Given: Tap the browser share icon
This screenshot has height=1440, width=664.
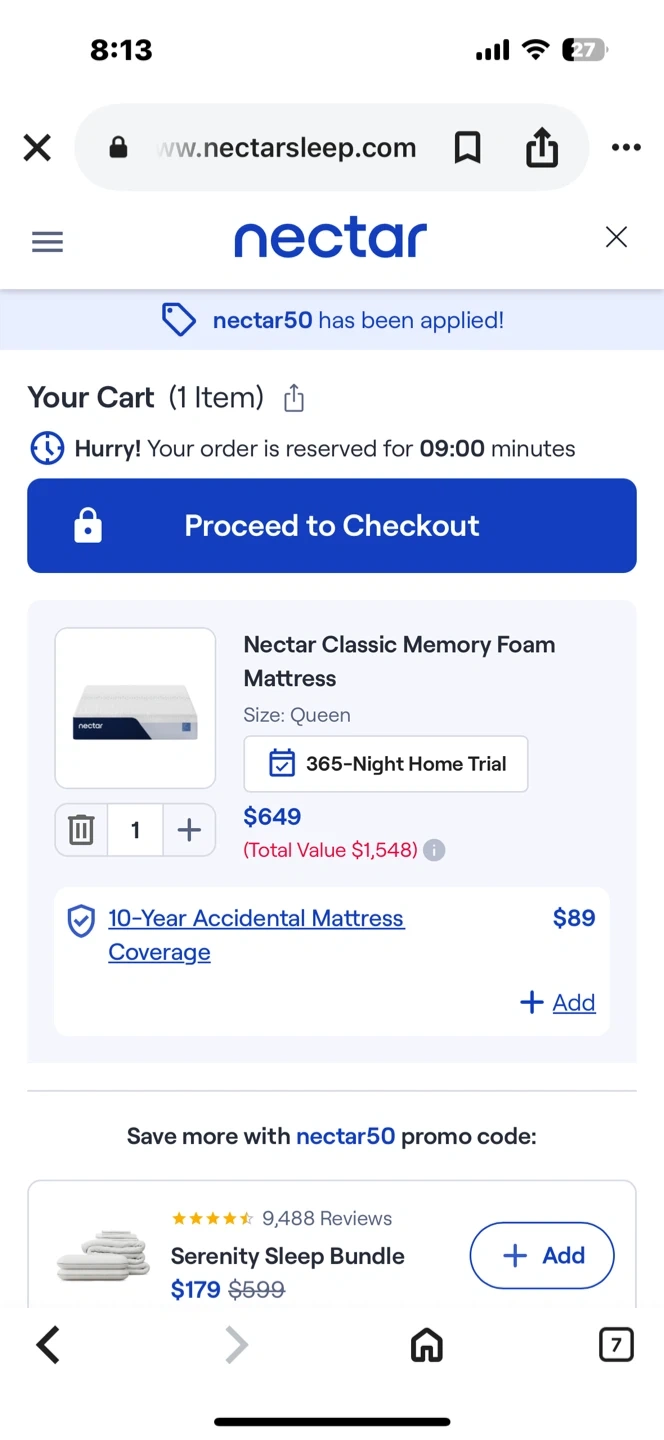Looking at the screenshot, I should click(541, 149).
